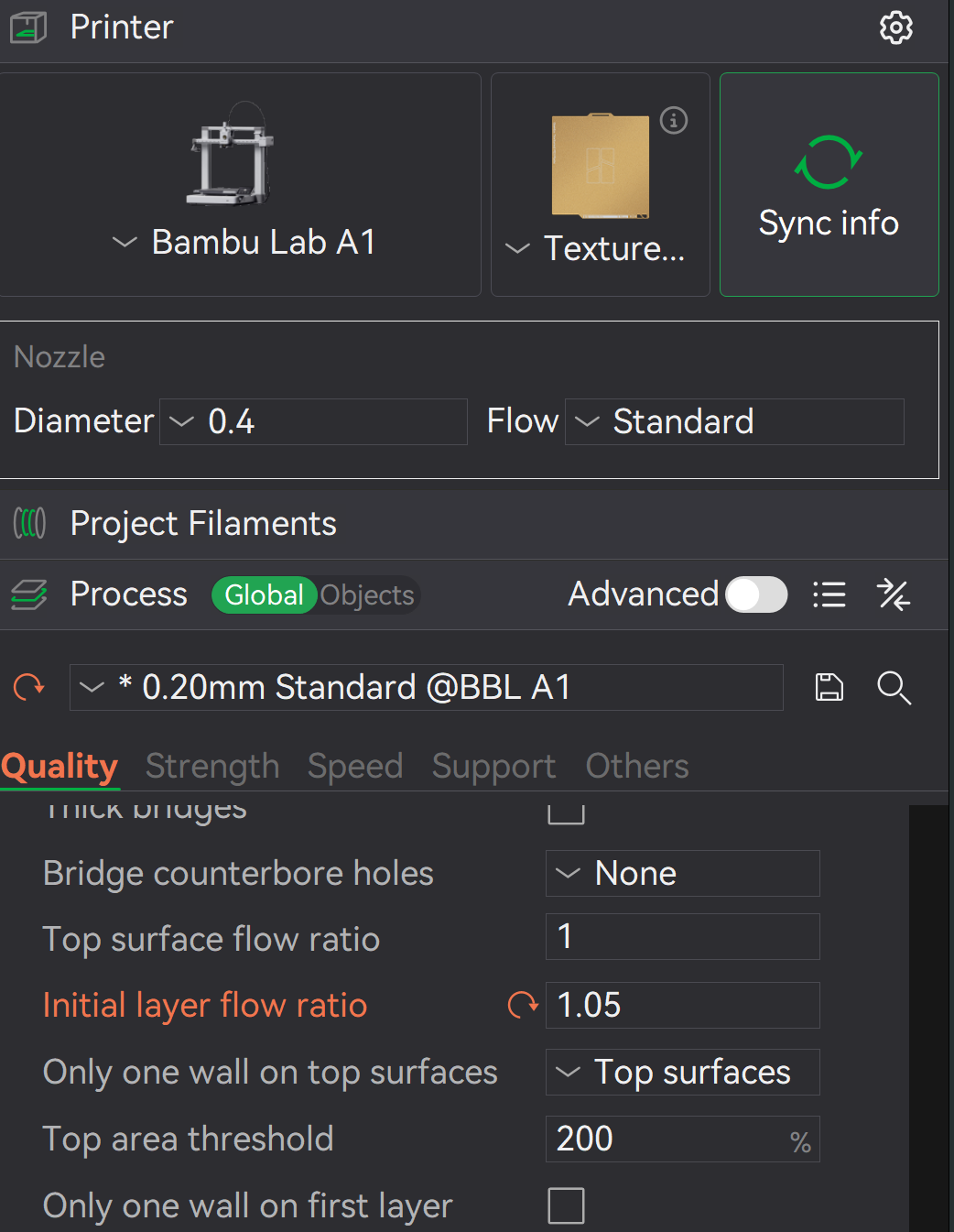The width and height of the screenshot is (954, 1232).
Task: Click the Project Filaments spool icon
Action: 29,524
